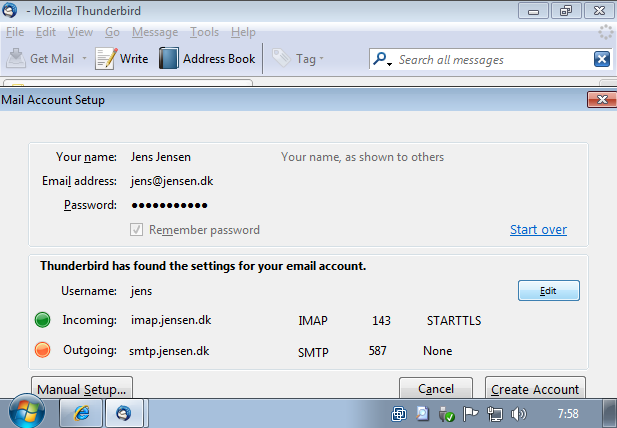Click the outgoing port 587 value
This screenshot has height=428, width=617.
tap(378, 351)
